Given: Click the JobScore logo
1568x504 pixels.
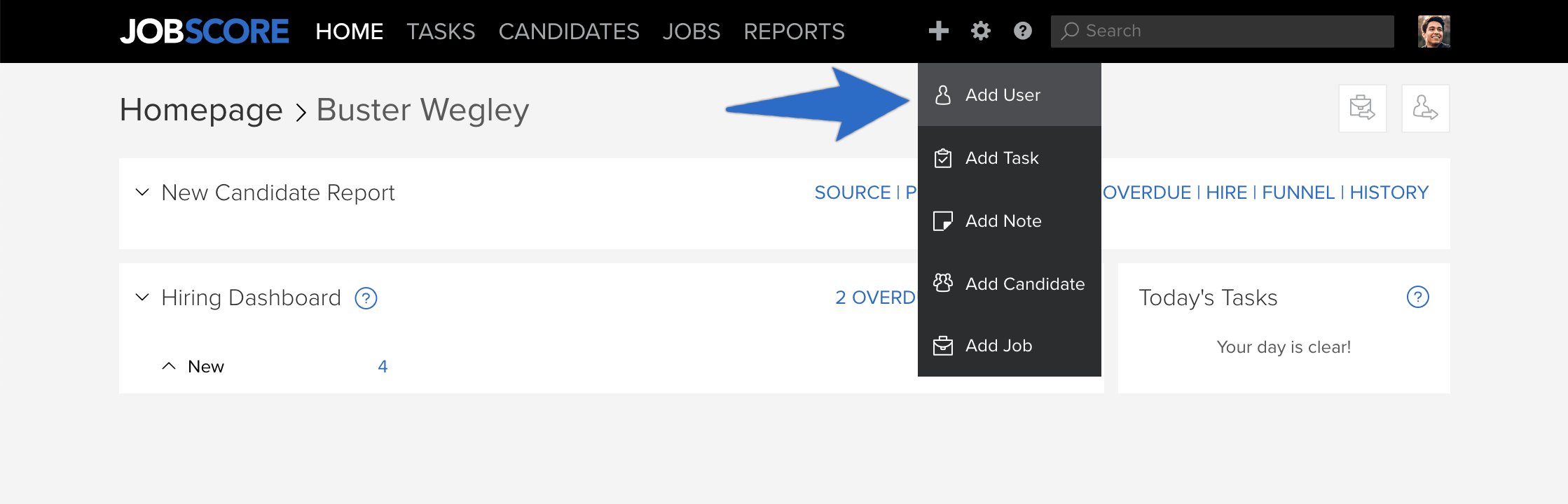Looking at the screenshot, I should click(204, 31).
